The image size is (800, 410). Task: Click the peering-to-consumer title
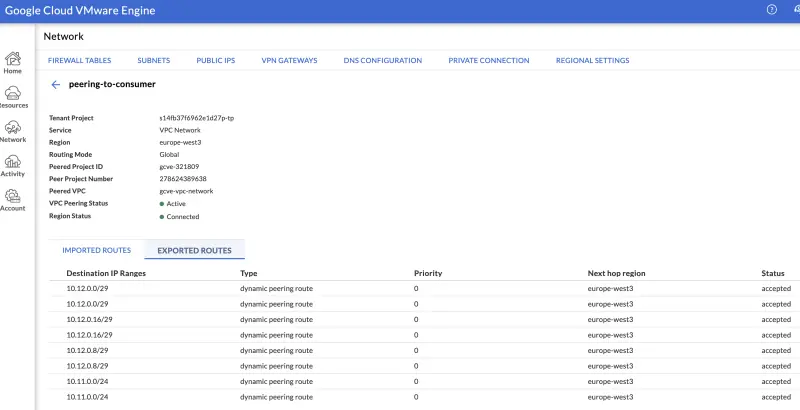tap(112, 84)
